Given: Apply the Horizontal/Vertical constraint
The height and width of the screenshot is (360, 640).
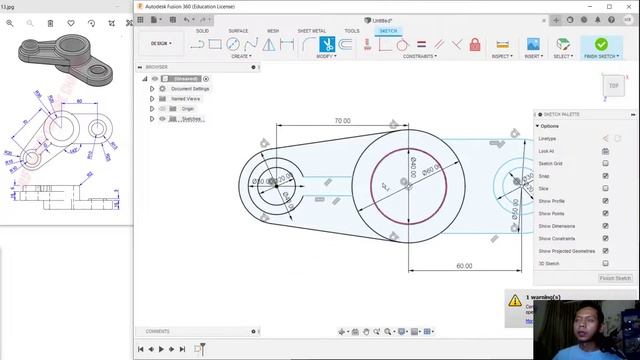Looking at the screenshot, I should [367, 44].
